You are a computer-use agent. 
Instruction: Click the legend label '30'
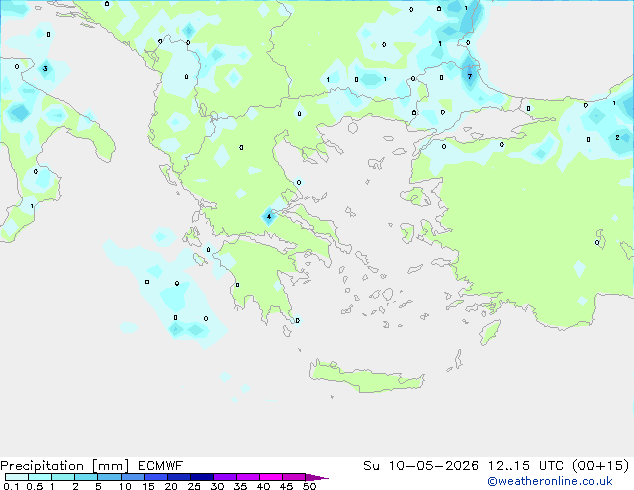coord(217,486)
